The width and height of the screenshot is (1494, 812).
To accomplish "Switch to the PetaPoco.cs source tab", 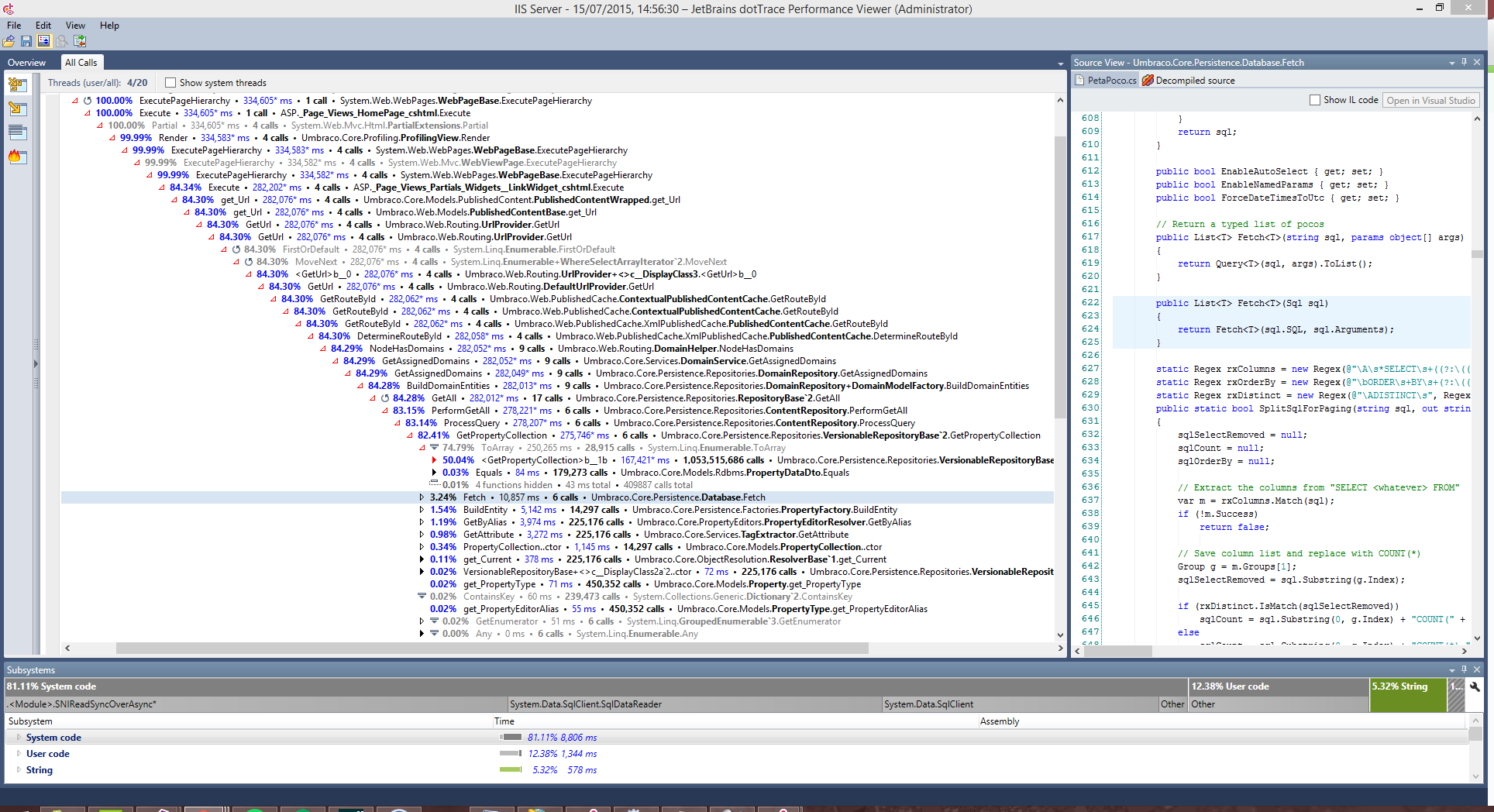I will click(x=1106, y=81).
